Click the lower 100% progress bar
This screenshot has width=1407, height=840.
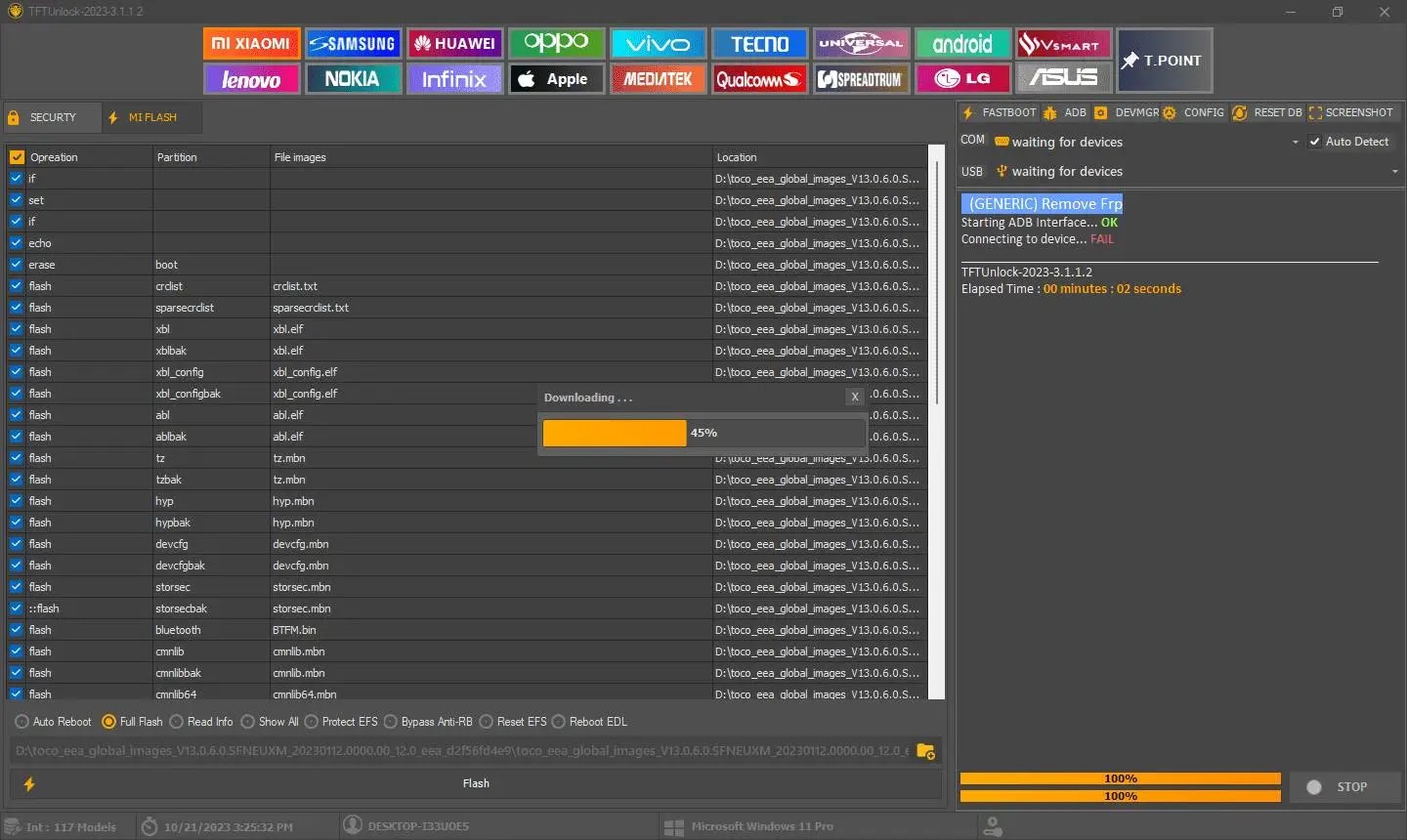tap(1120, 796)
